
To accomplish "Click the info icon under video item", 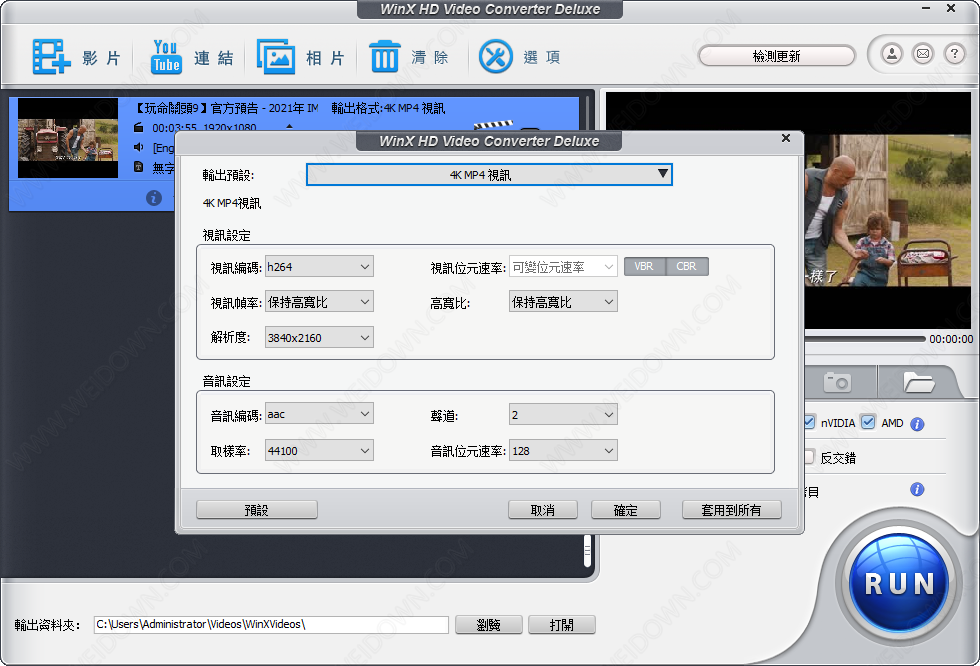I will tap(154, 198).
